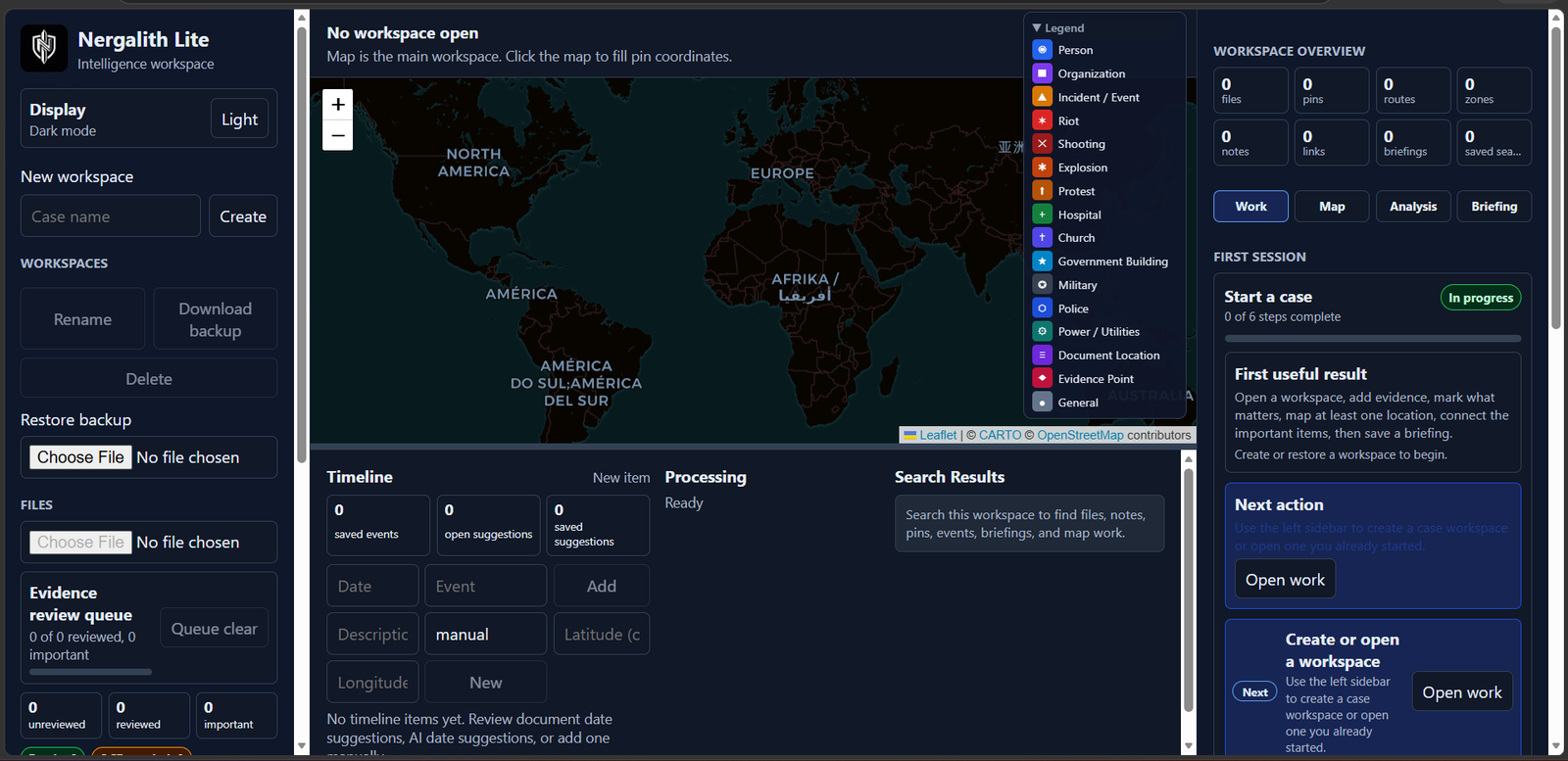Click the Document Location legend icon
This screenshot has width=1568, height=761.
1043,356
